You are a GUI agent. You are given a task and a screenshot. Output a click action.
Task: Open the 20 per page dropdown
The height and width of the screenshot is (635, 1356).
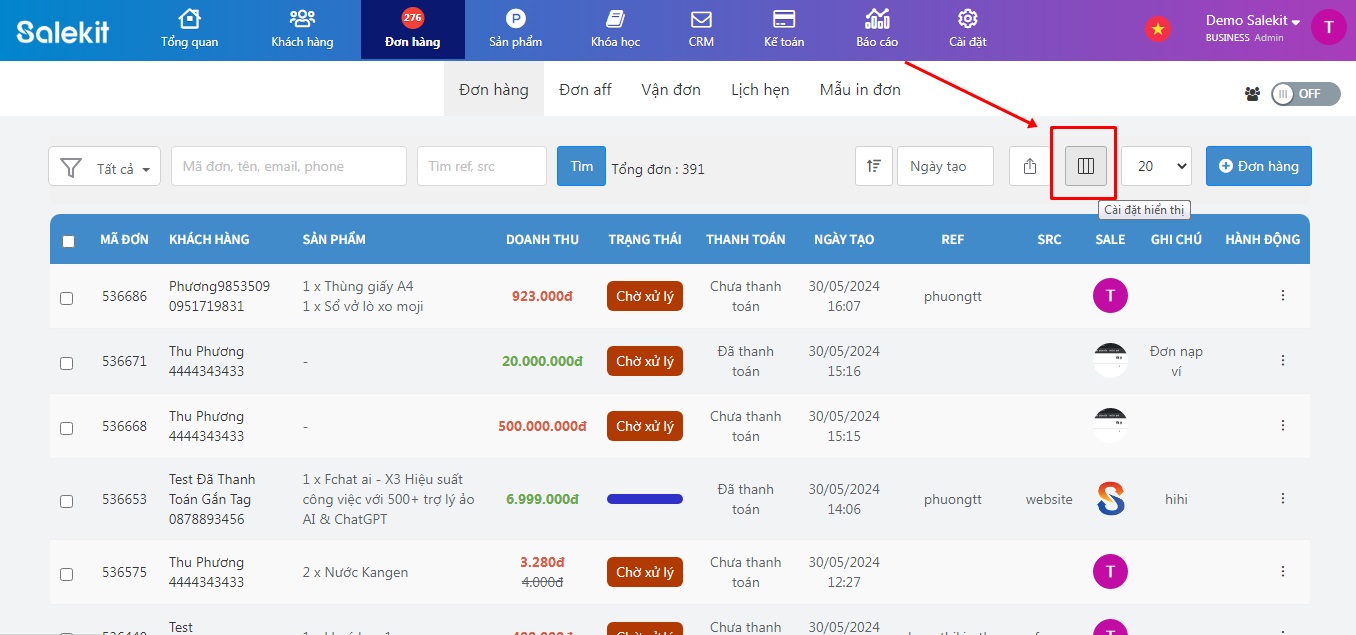click(1156, 166)
